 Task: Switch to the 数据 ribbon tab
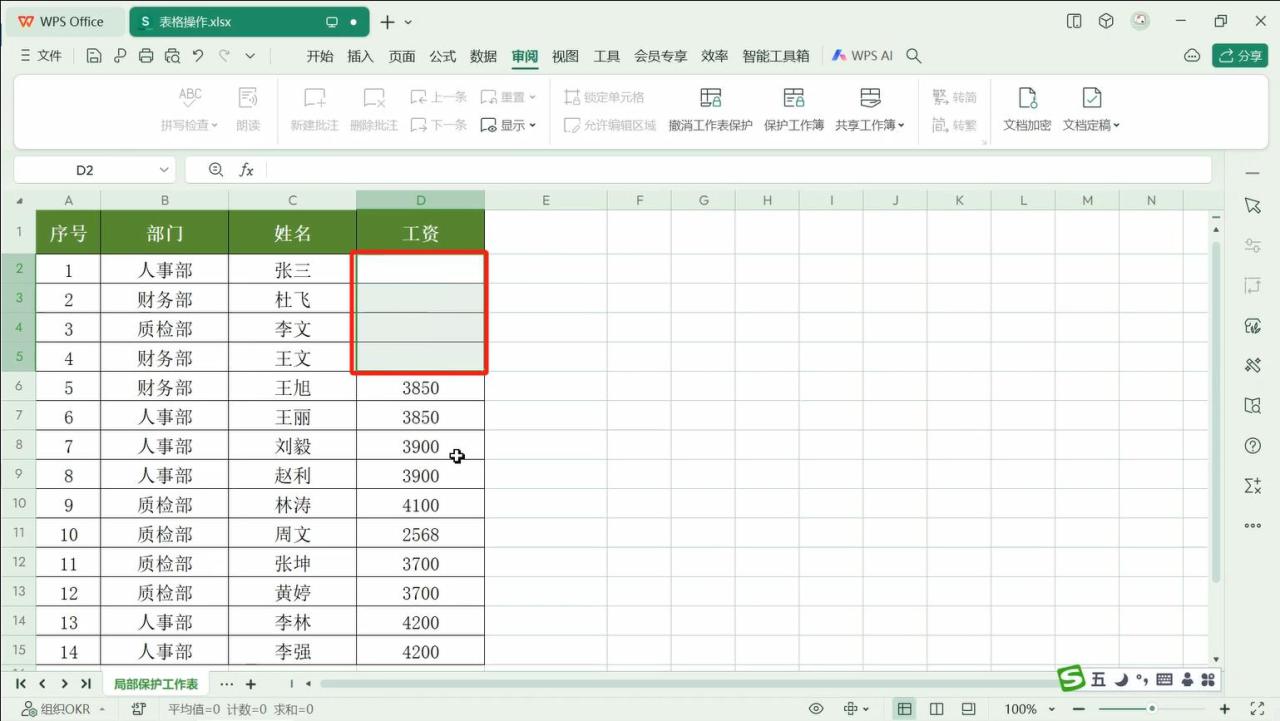pos(484,56)
